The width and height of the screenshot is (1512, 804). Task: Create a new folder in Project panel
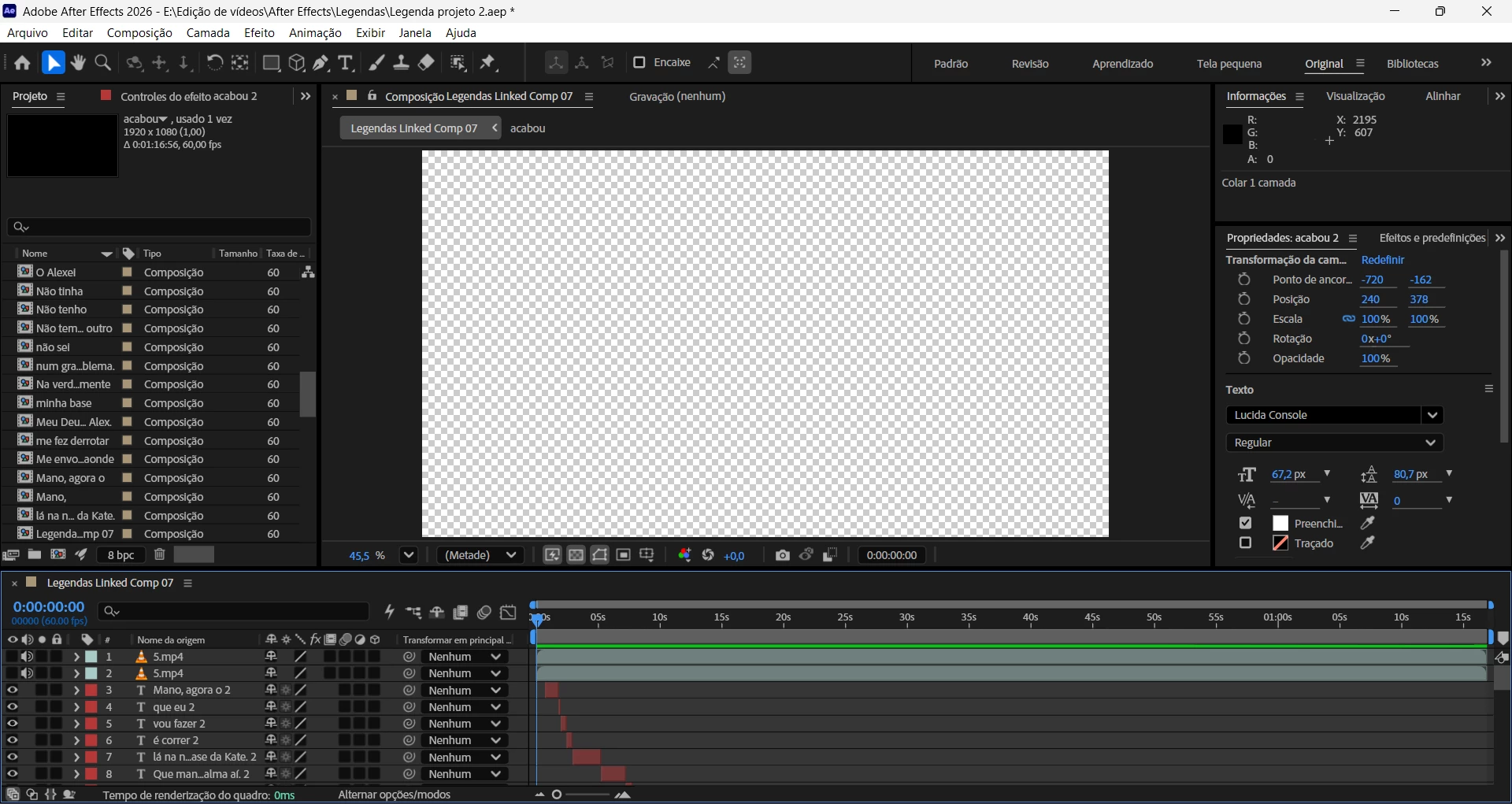tap(35, 554)
